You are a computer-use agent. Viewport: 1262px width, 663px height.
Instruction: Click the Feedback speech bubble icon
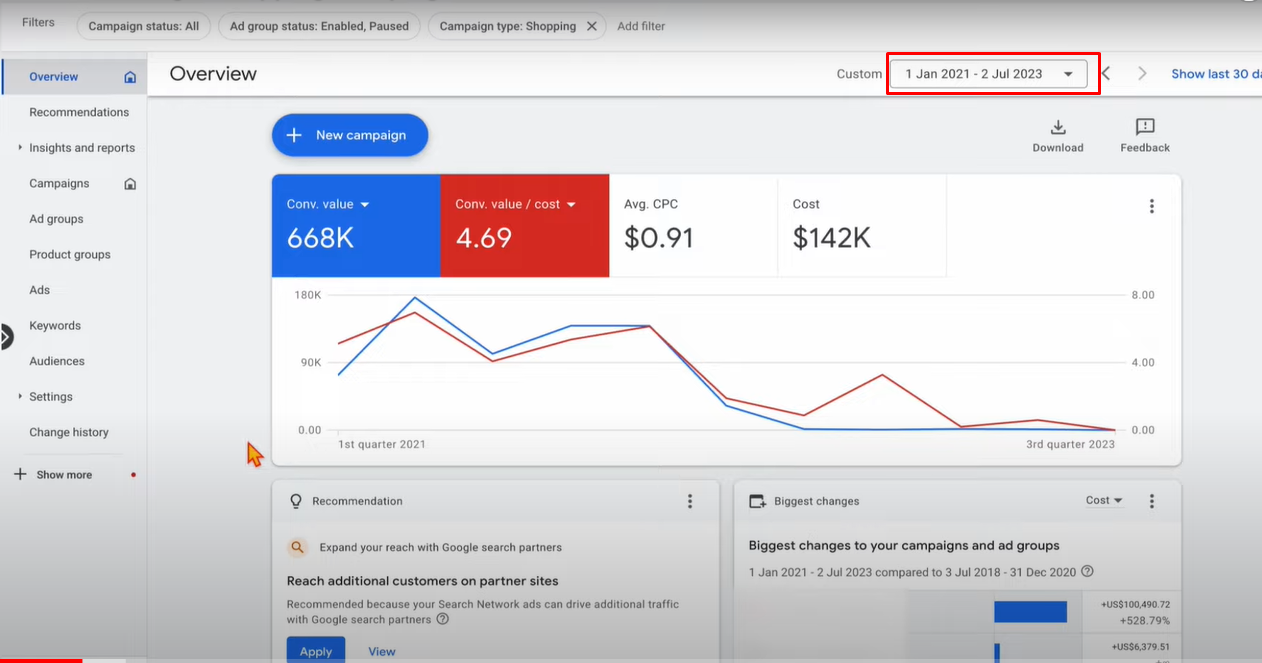coord(1145,127)
